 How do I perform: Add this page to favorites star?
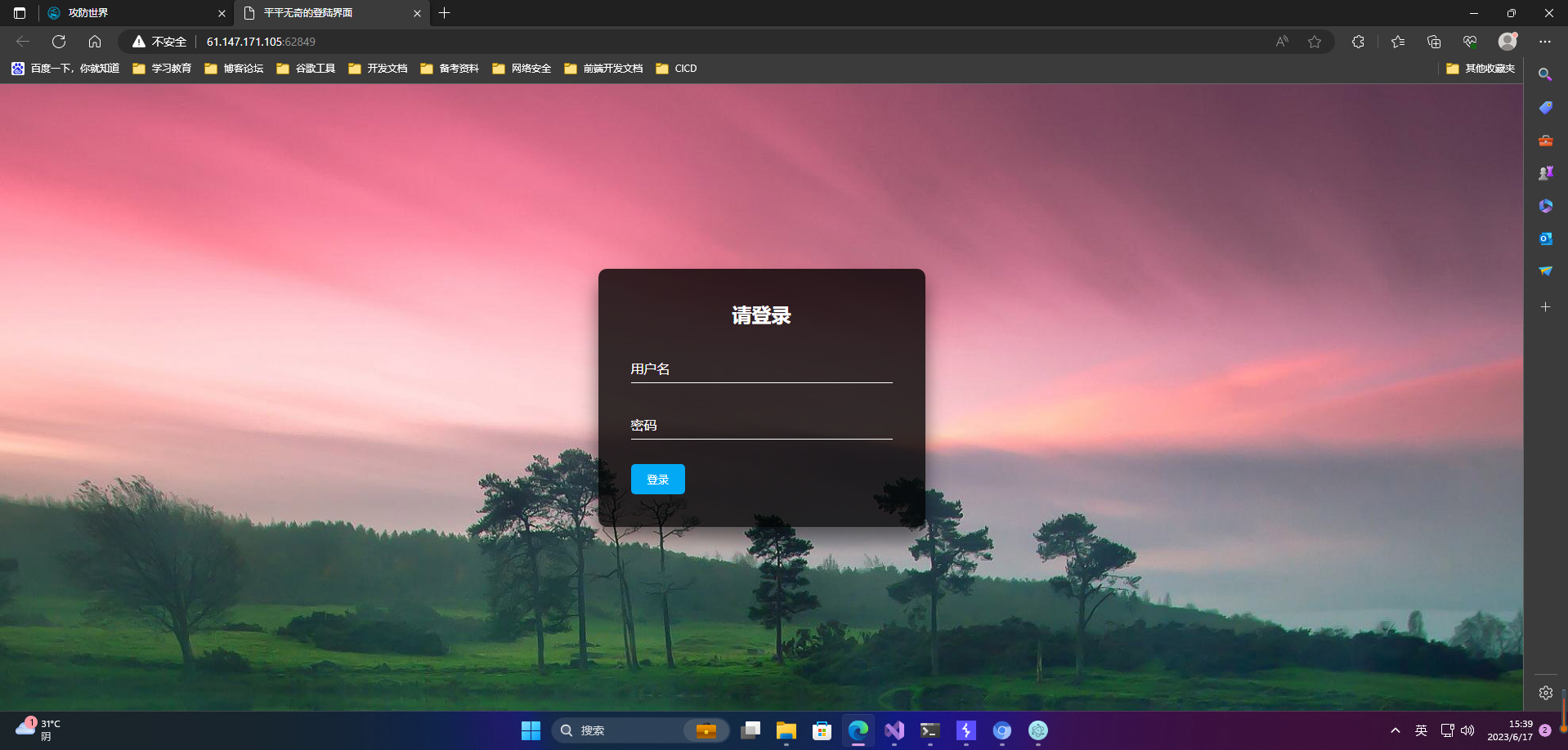tap(1315, 42)
